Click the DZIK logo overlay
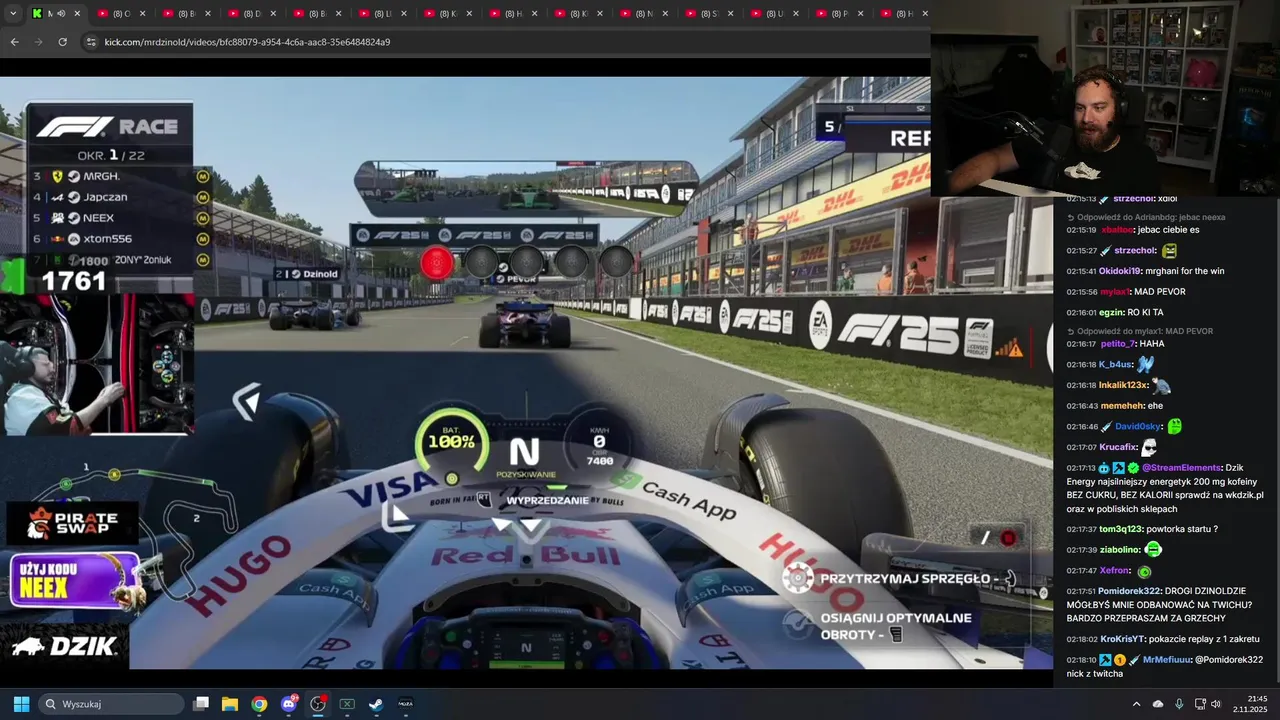Viewport: 1280px width, 720px height. [x=65, y=646]
